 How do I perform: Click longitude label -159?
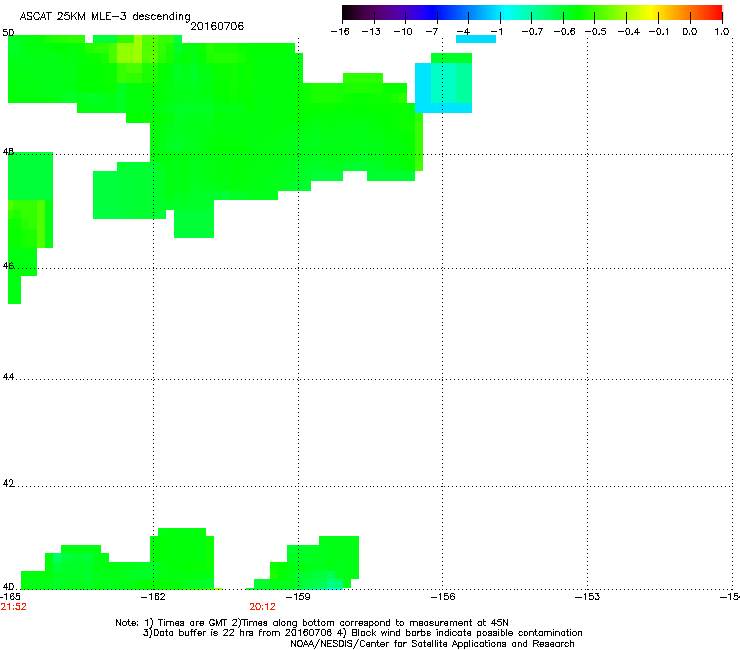coord(298,597)
